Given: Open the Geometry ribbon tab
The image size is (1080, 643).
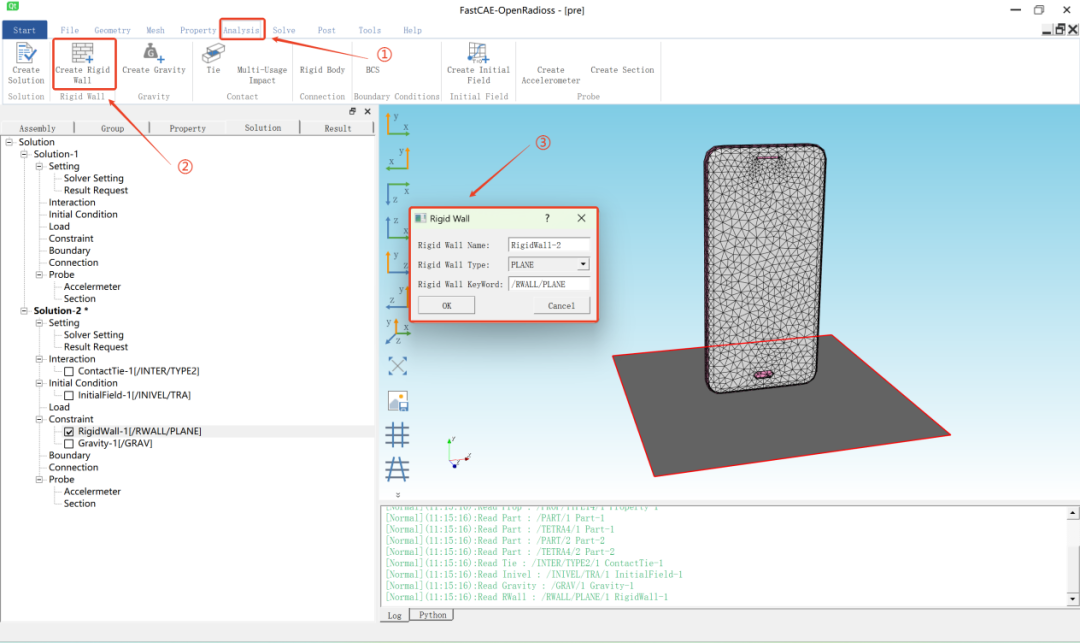Looking at the screenshot, I should coord(112,30).
